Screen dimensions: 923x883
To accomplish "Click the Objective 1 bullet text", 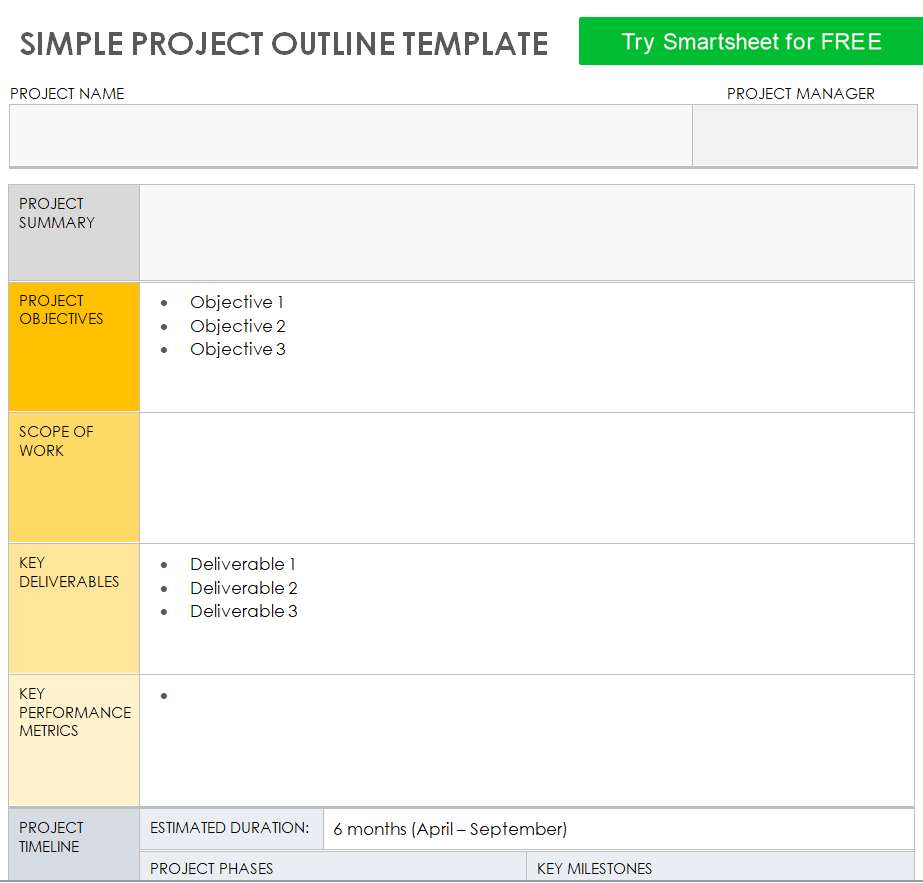I will (x=237, y=302).
